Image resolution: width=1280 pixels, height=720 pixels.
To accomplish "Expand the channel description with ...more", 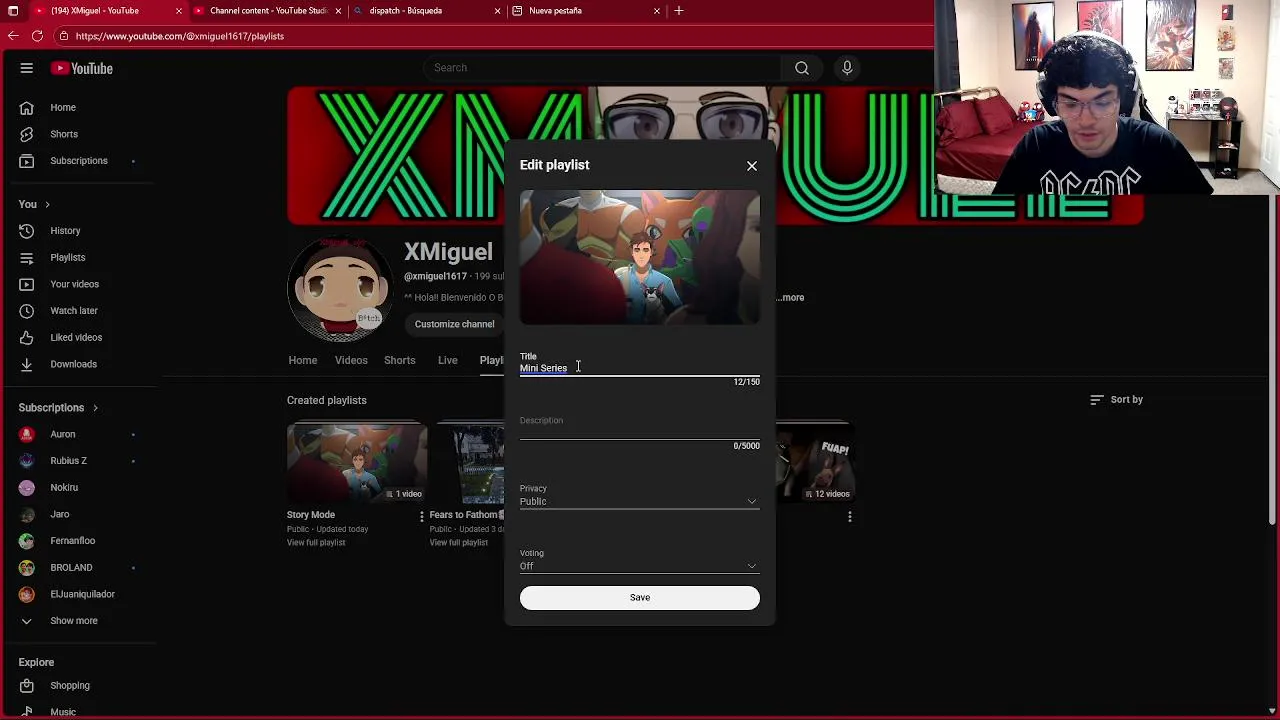I will click(x=790, y=298).
